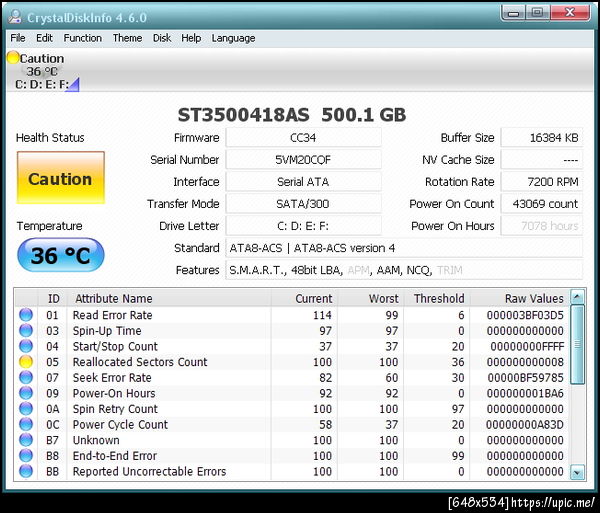Screen dimensions: 600x513
Task: Click the NV Cache Size field
Action: [x=542, y=160]
